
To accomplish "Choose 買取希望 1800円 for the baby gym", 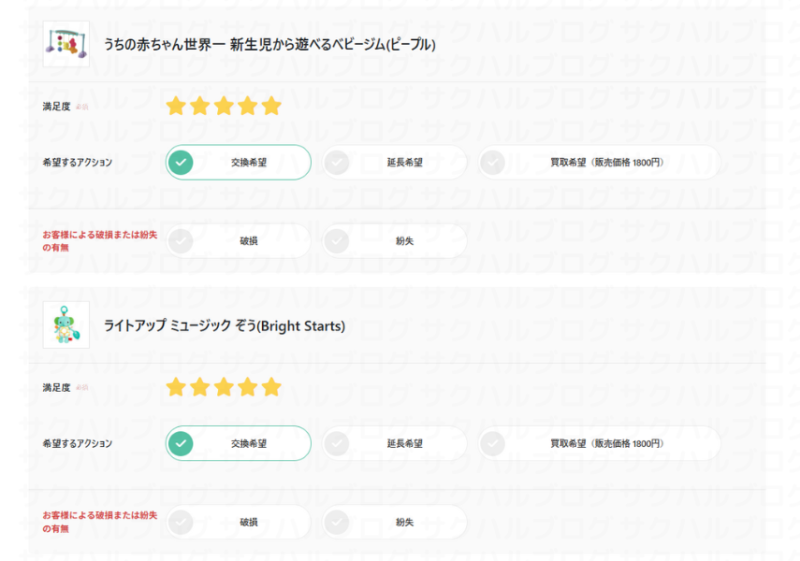I will point(598,162).
